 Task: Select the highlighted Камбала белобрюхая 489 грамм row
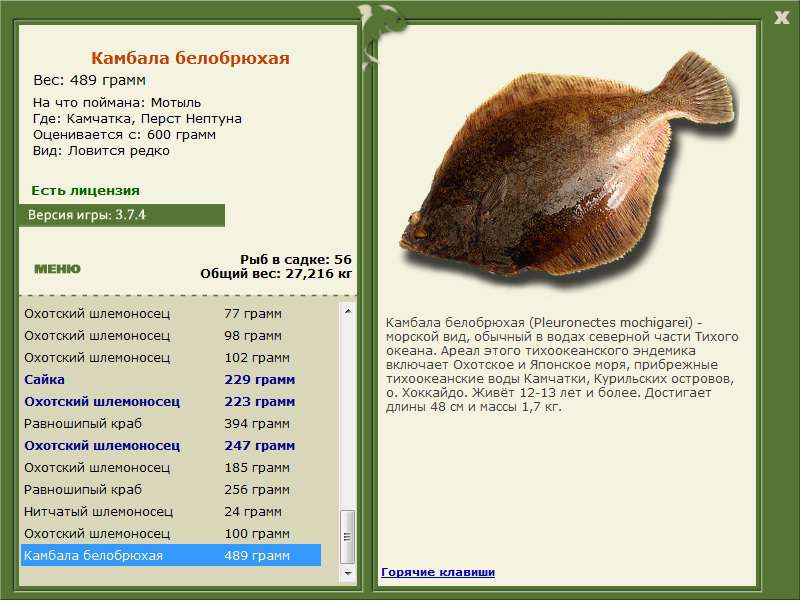[x=171, y=555]
